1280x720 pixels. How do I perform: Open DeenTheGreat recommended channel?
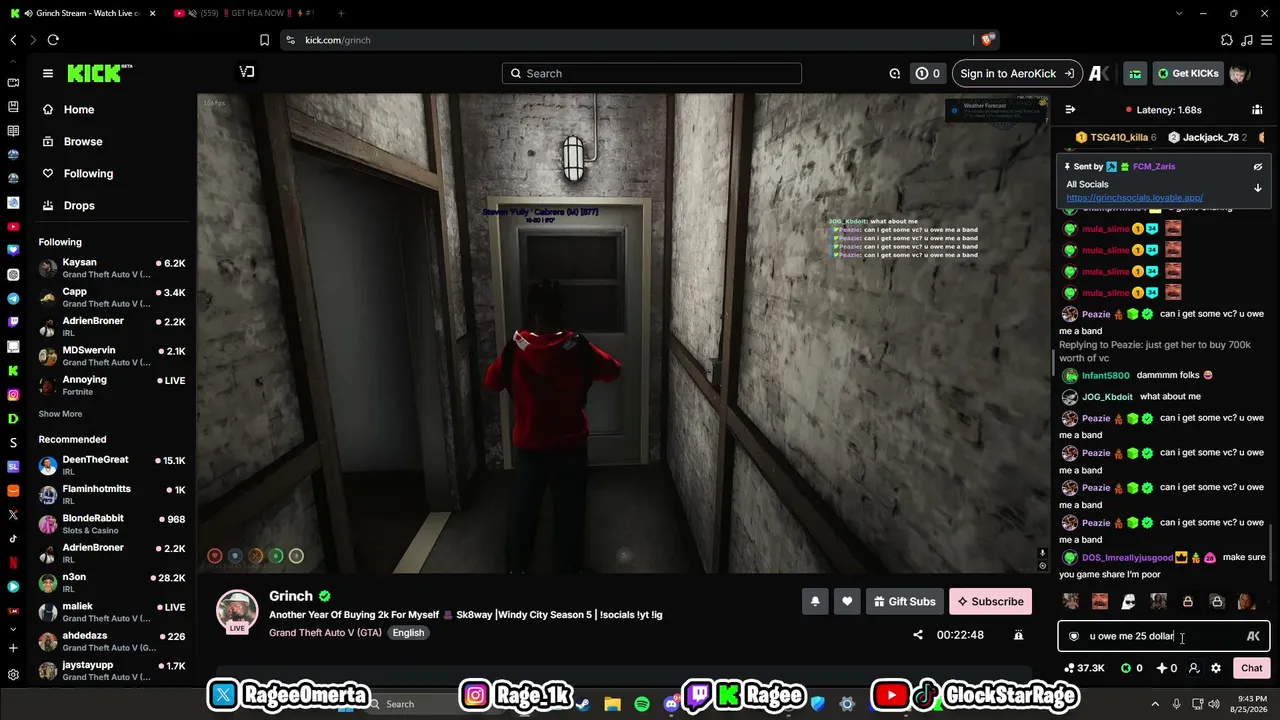pyautogui.click(x=112, y=465)
